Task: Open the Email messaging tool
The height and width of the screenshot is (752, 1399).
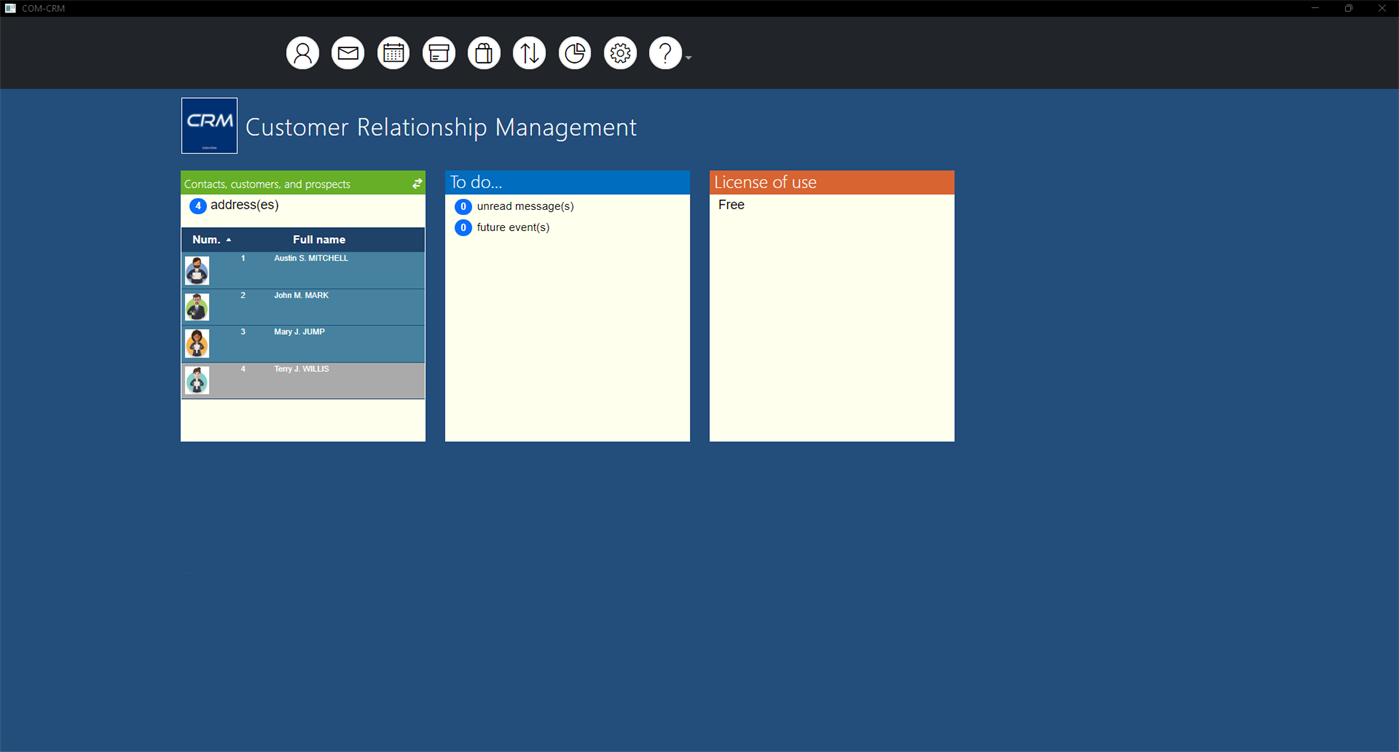Action: click(347, 52)
